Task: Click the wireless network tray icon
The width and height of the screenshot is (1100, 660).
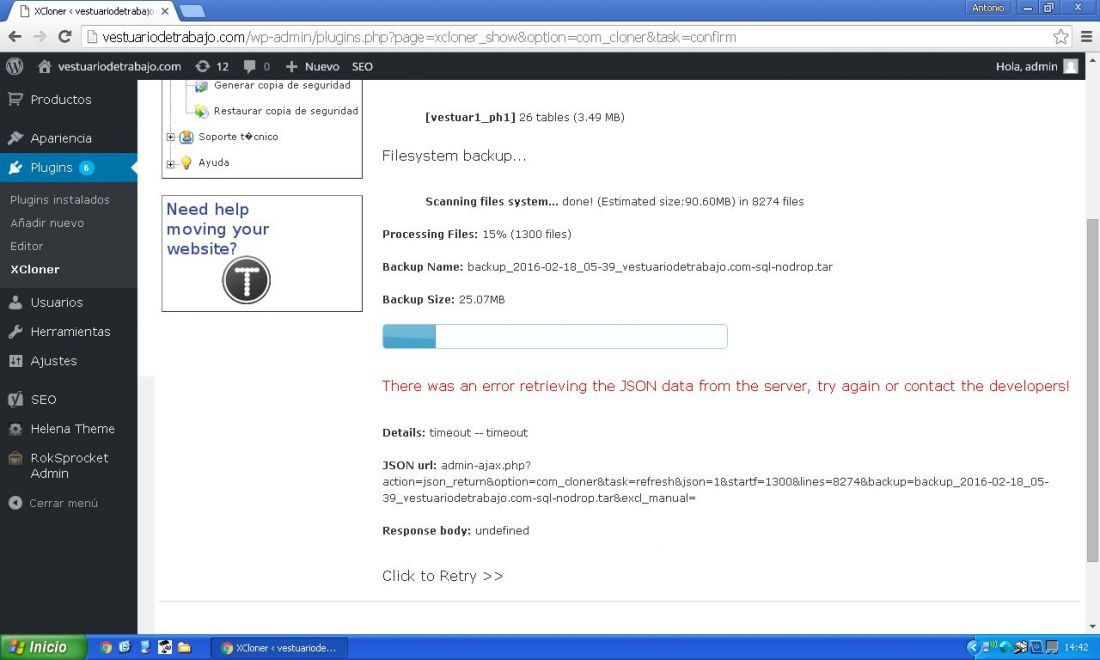Action: (989, 647)
